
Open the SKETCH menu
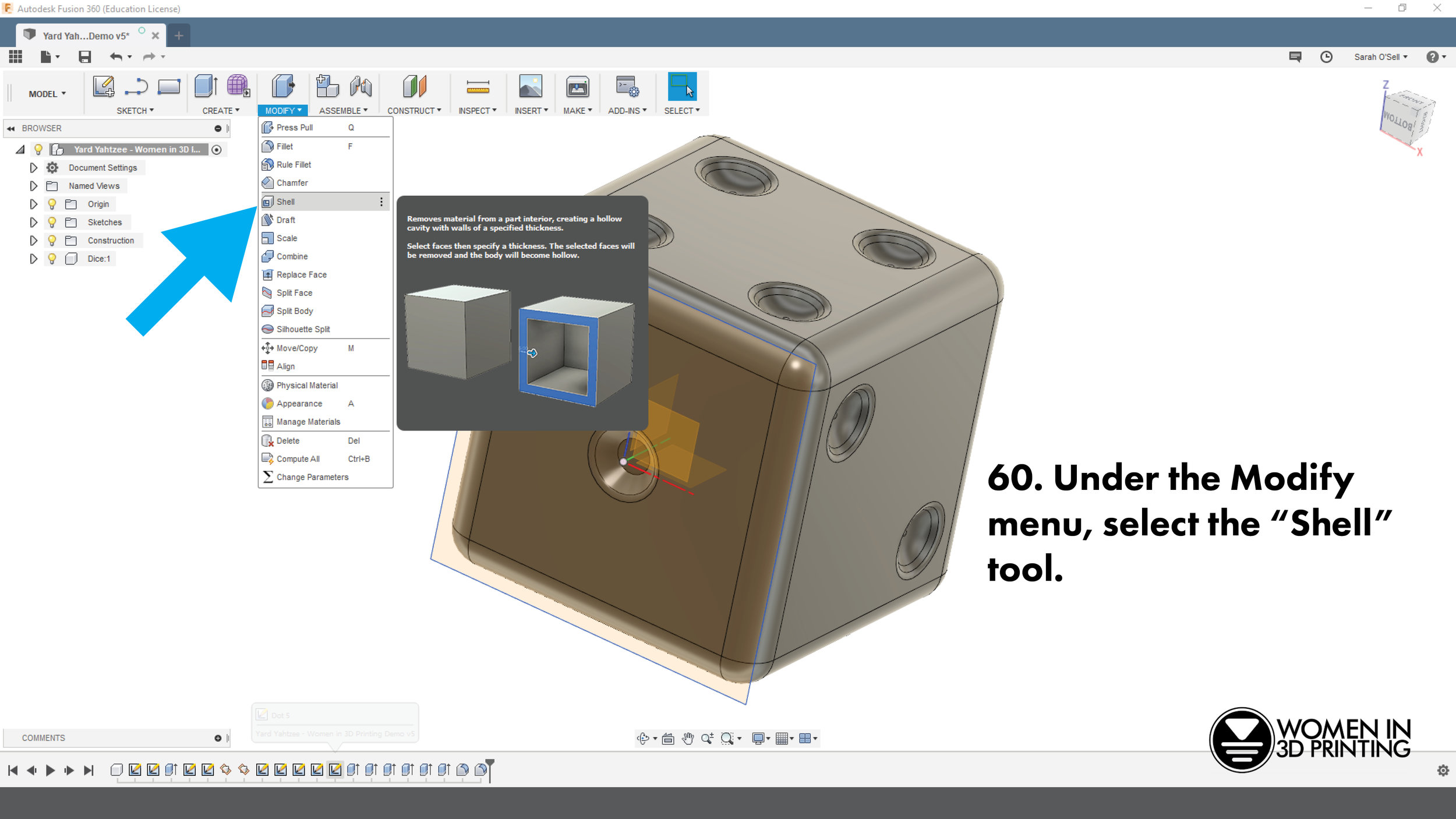pyautogui.click(x=135, y=111)
